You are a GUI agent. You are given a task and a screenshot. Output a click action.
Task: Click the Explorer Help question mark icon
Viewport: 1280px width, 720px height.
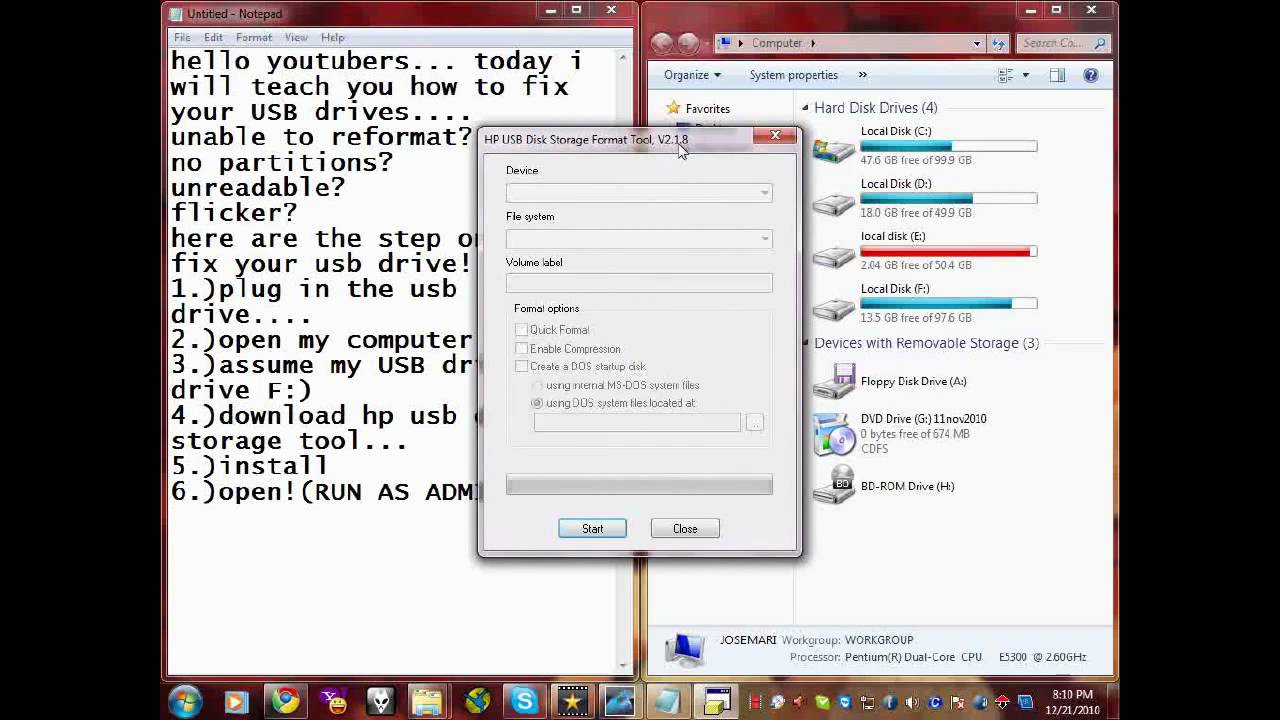(x=1091, y=75)
